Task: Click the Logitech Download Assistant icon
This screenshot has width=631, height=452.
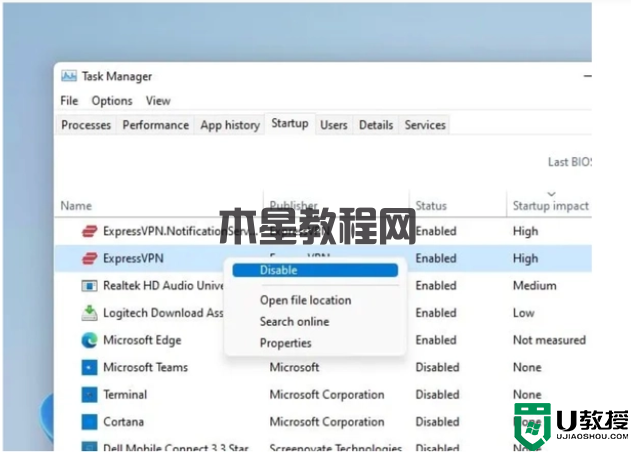Action: (89, 313)
